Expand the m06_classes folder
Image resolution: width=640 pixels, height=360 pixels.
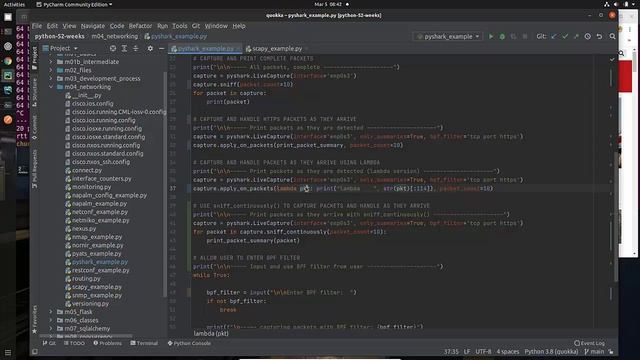click(x=51, y=320)
